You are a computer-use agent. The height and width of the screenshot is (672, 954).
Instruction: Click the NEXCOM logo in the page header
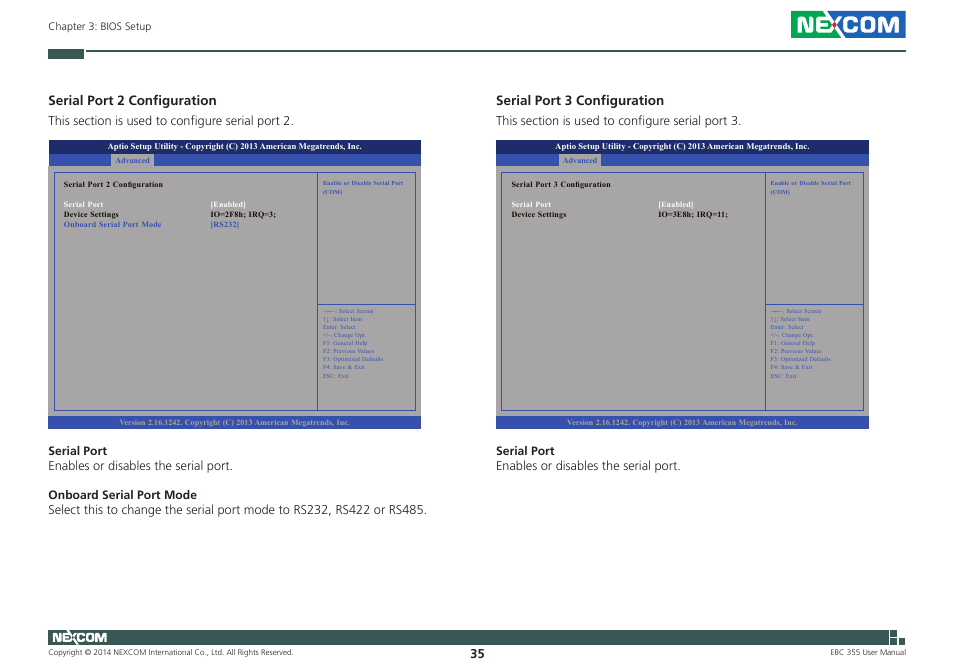pyautogui.click(x=848, y=24)
